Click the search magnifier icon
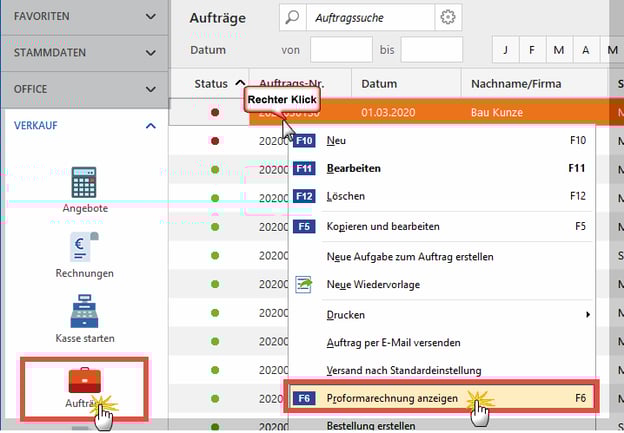This screenshot has width=624, height=433. click(x=291, y=17)
